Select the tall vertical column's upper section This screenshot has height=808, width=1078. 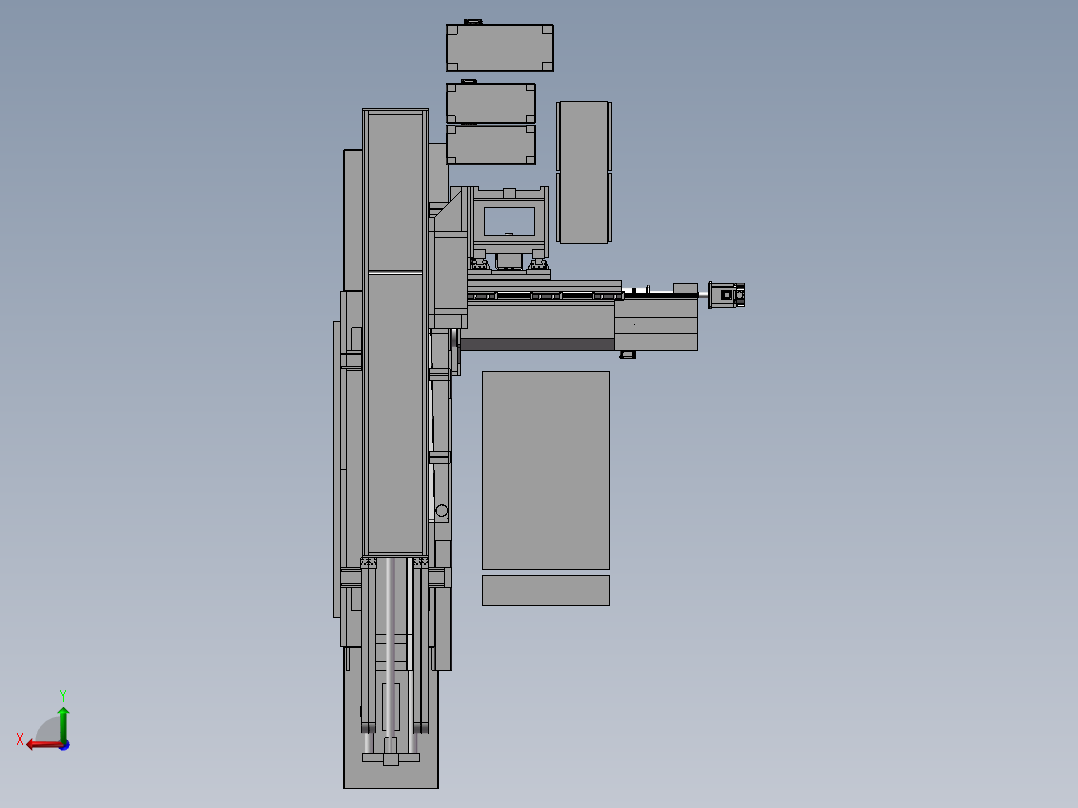tap(395, 192)
